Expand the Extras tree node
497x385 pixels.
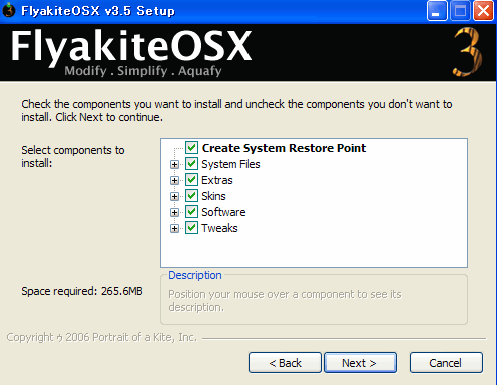coord(174,180)
